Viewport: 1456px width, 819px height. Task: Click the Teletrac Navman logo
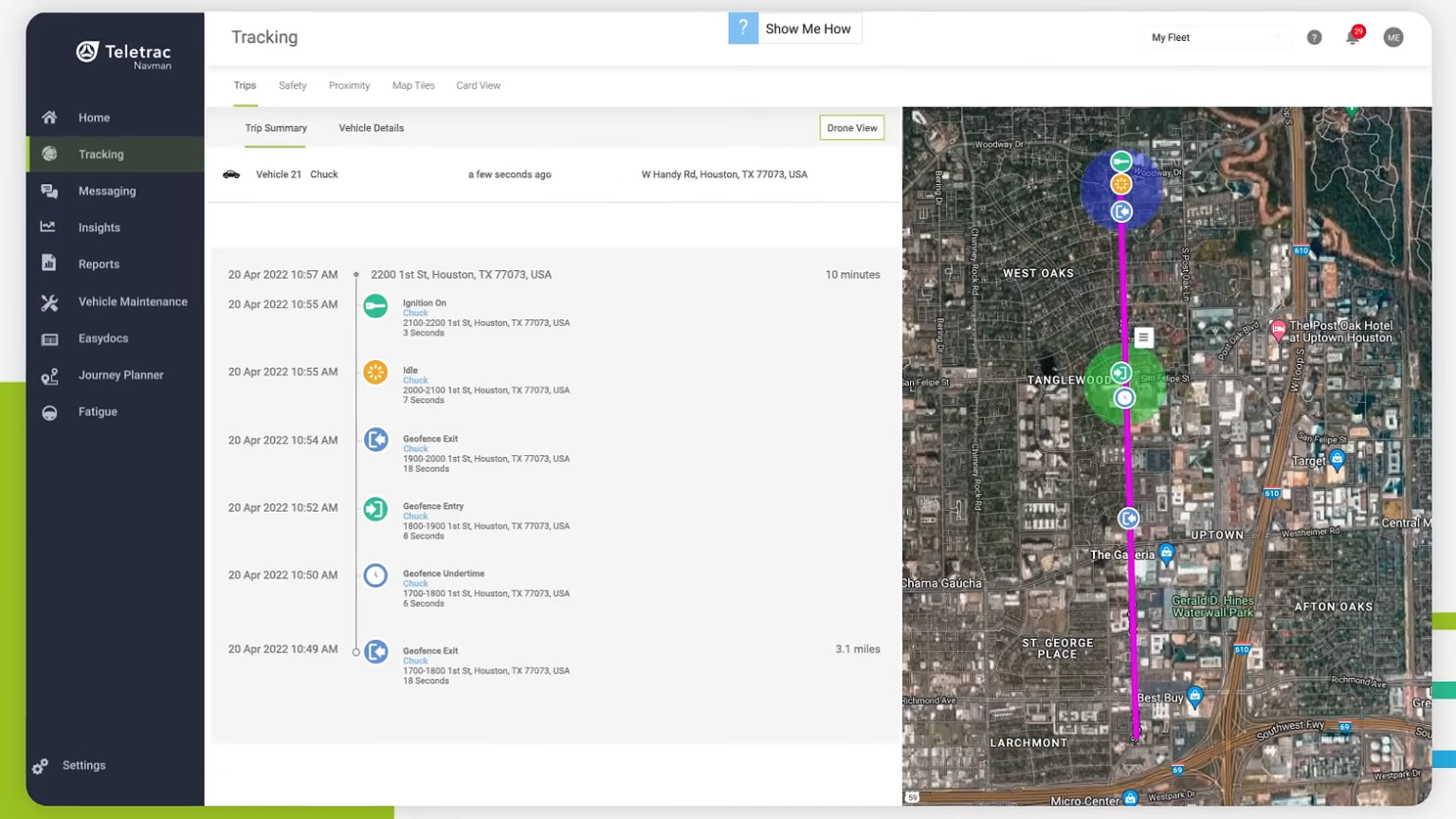pyautogui.click(x=124, y=55)
